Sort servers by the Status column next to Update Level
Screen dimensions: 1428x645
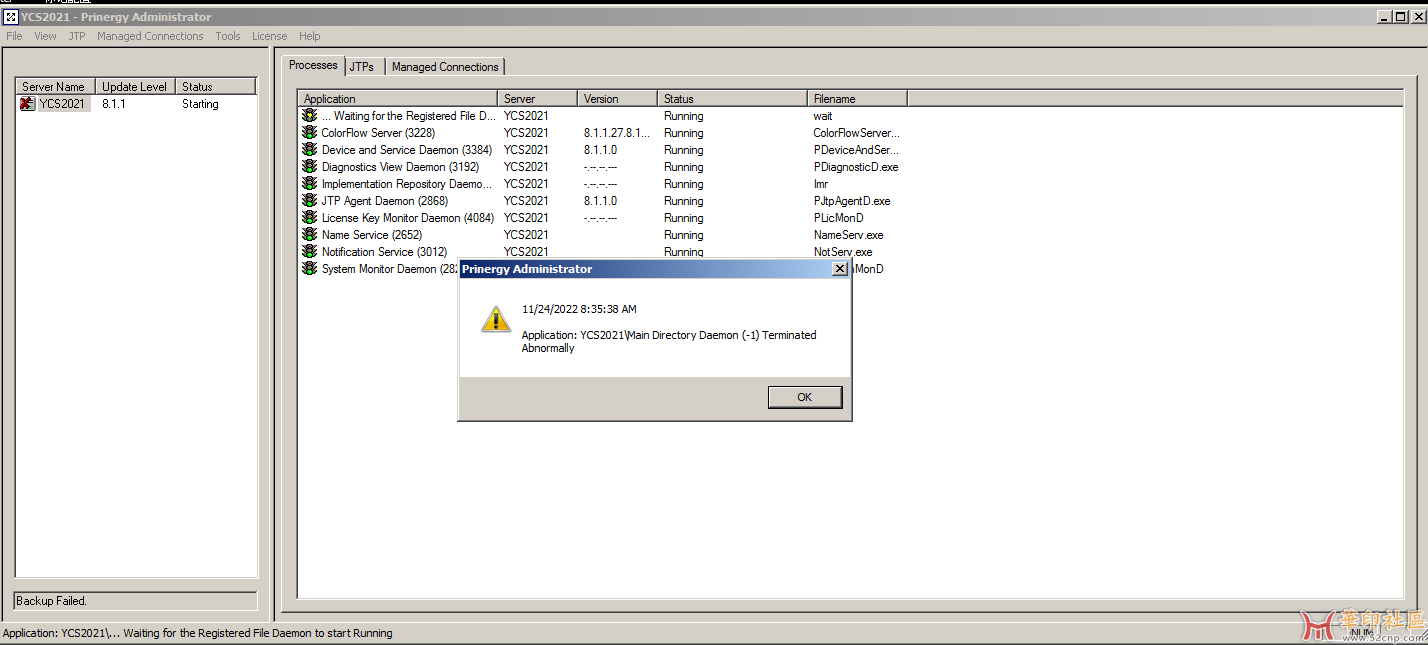[x=216, y=87]
